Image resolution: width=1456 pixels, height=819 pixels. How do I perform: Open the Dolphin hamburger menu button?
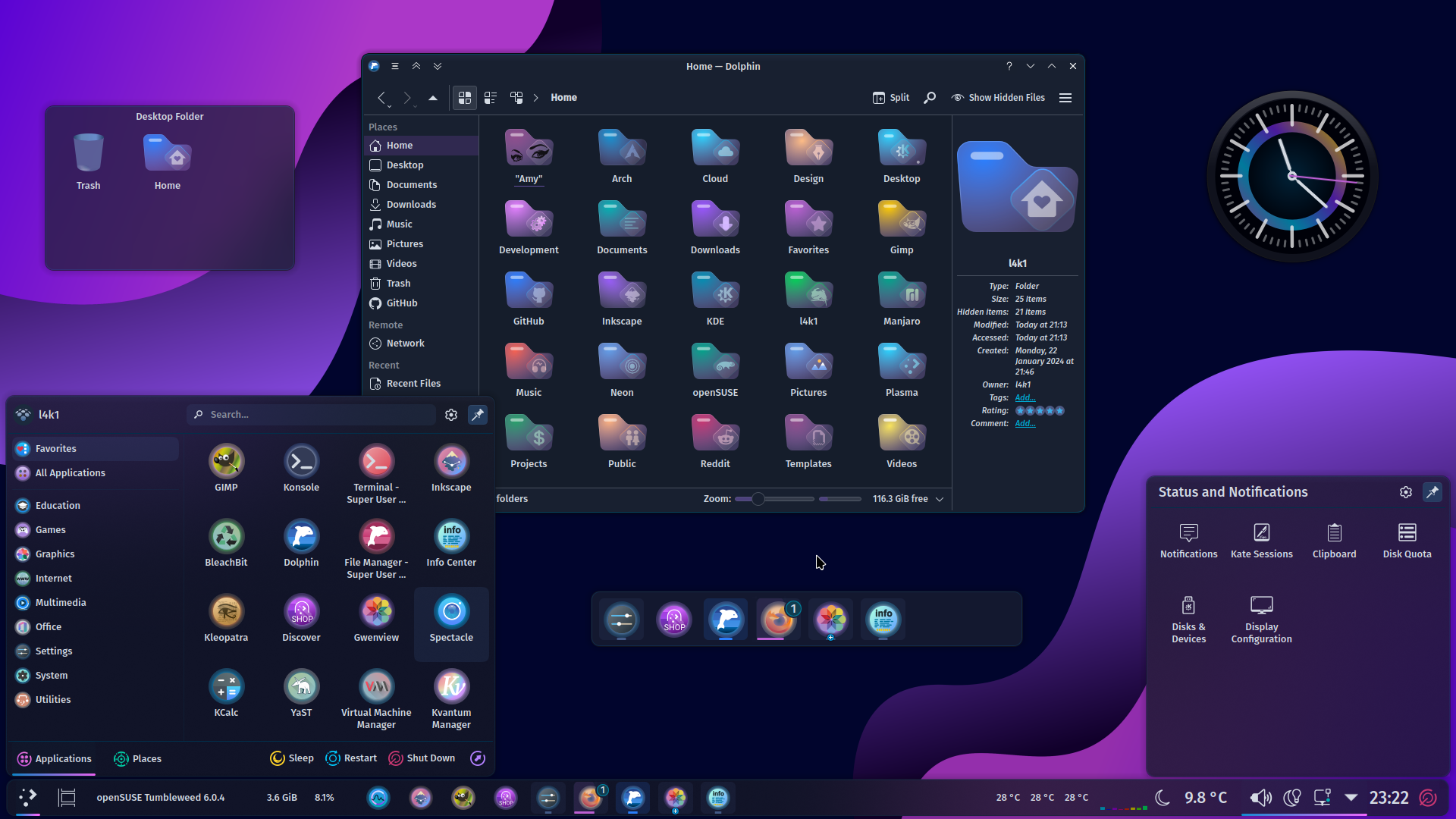click(x=1065, y=98)
